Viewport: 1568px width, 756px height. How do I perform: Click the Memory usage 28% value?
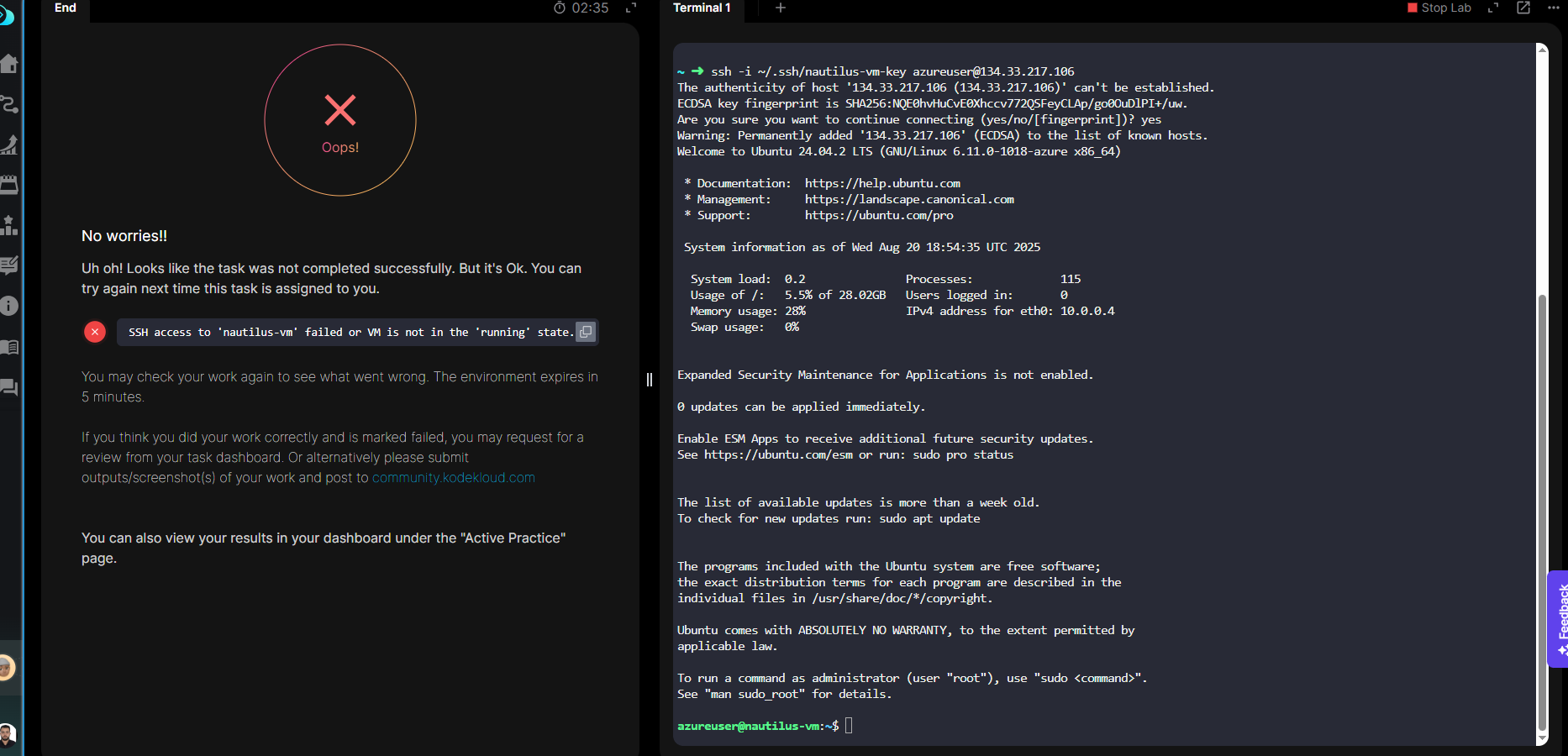(x=795, y=311)
